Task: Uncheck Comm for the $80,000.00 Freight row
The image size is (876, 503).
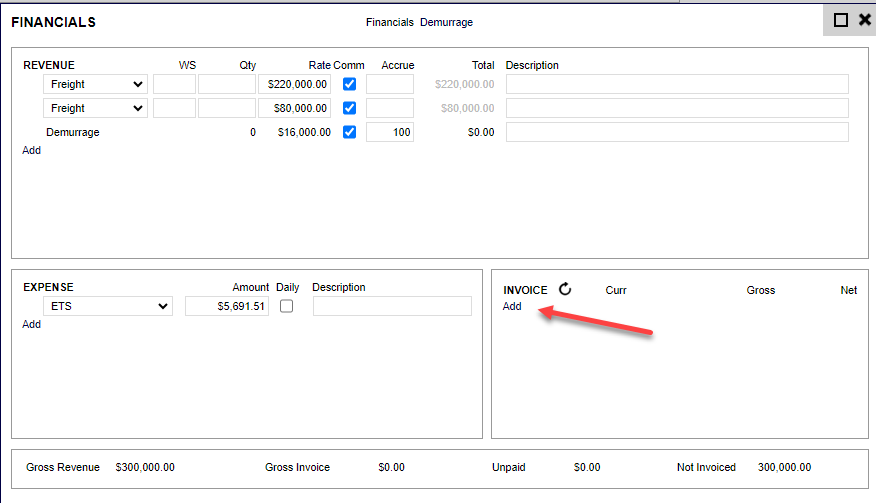Action: pos(349,108)
